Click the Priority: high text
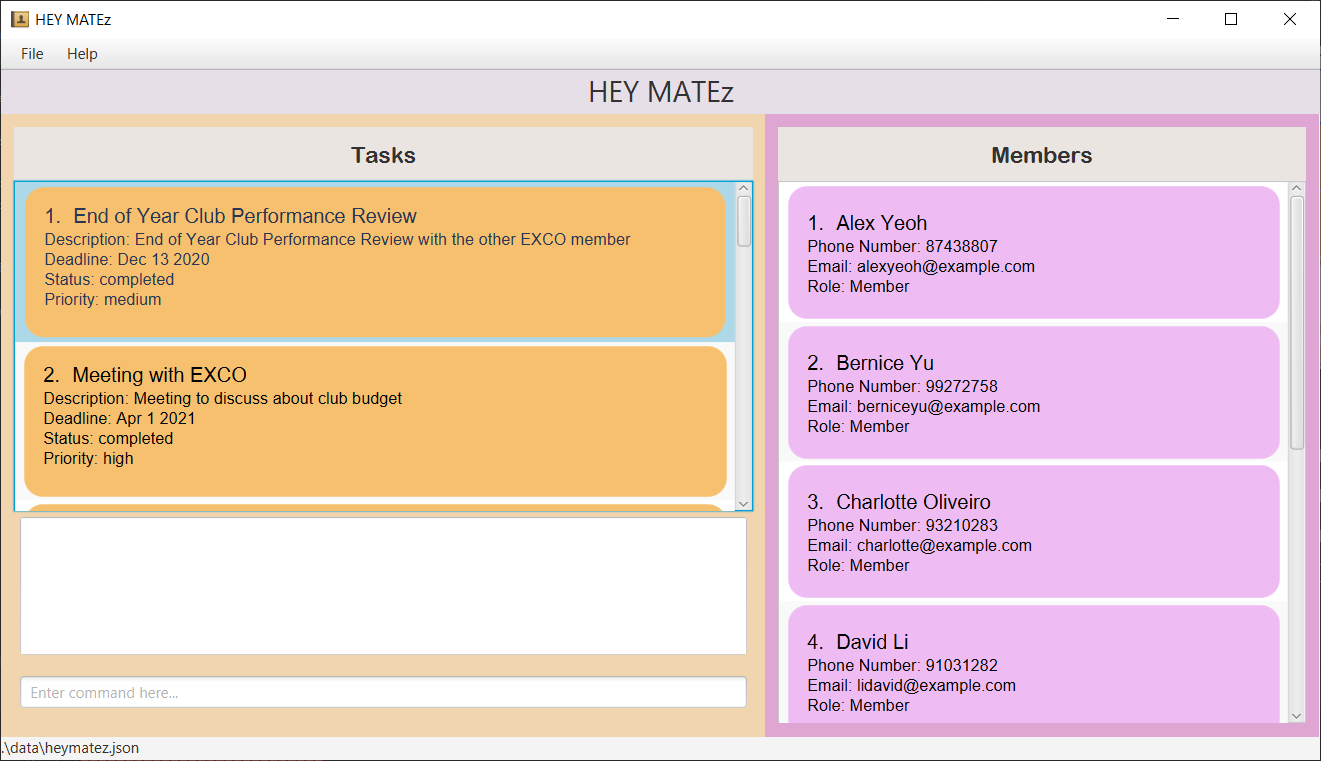The image size is (1321, 761). click(x=88, y=458)
